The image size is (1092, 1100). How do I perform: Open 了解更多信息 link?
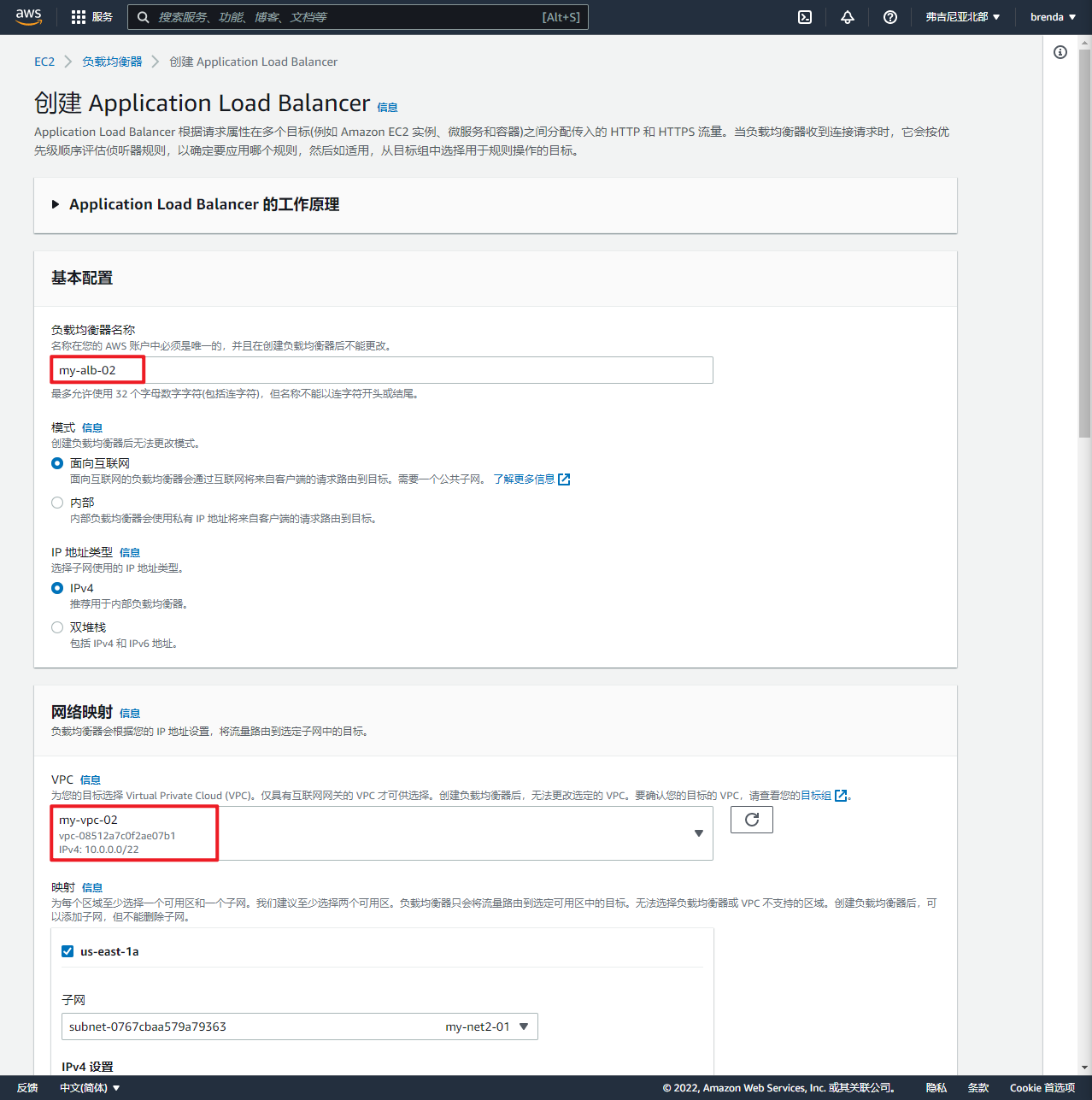(524, 479)
